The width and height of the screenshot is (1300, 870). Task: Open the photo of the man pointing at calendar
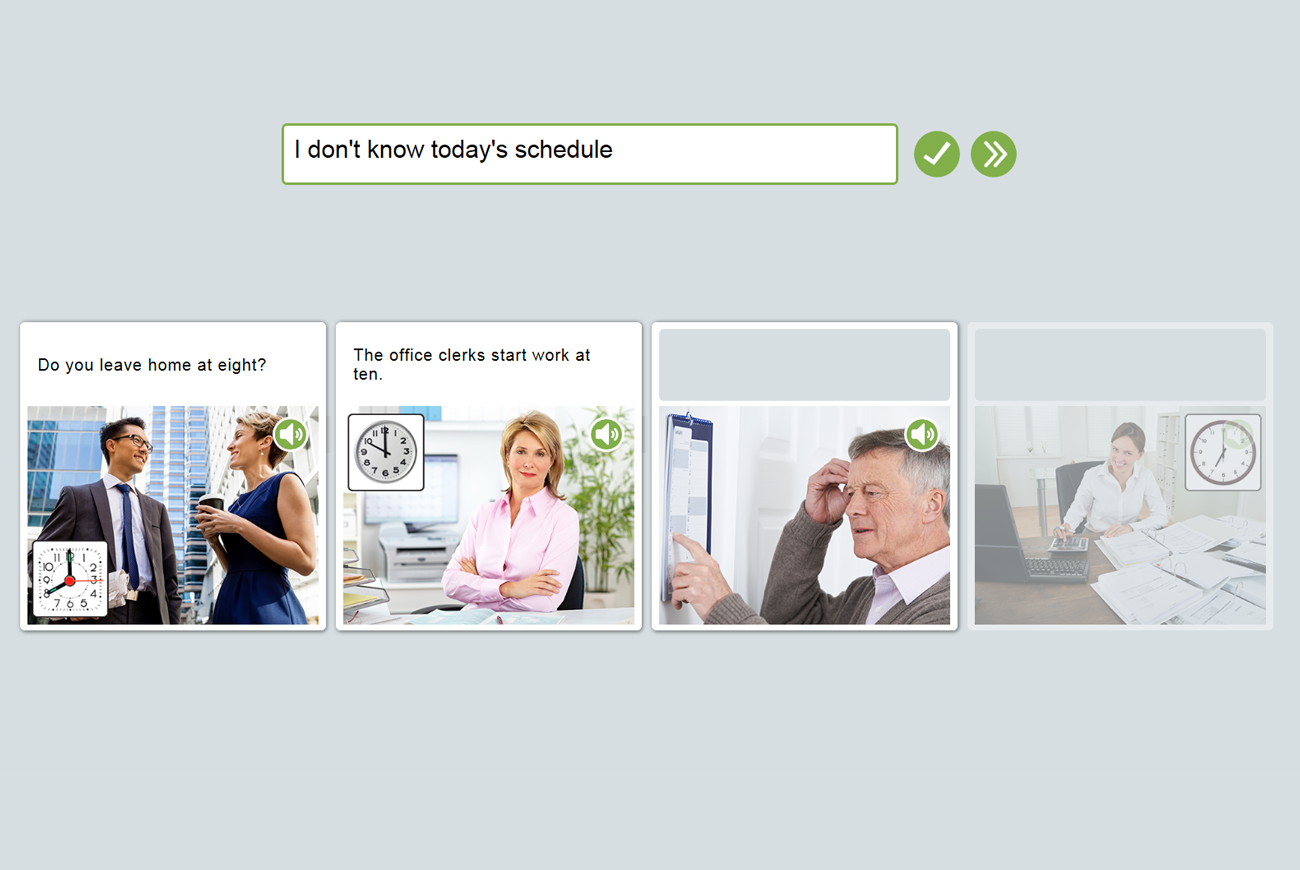[805, 515]
